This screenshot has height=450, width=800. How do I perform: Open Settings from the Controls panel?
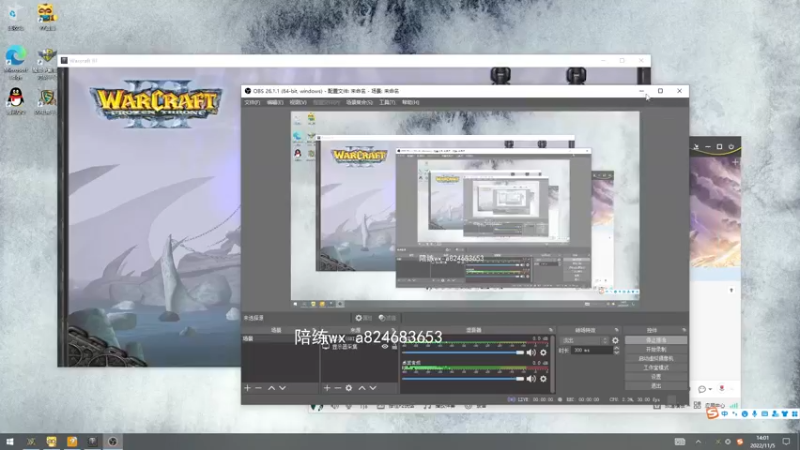tap(656, 377)
